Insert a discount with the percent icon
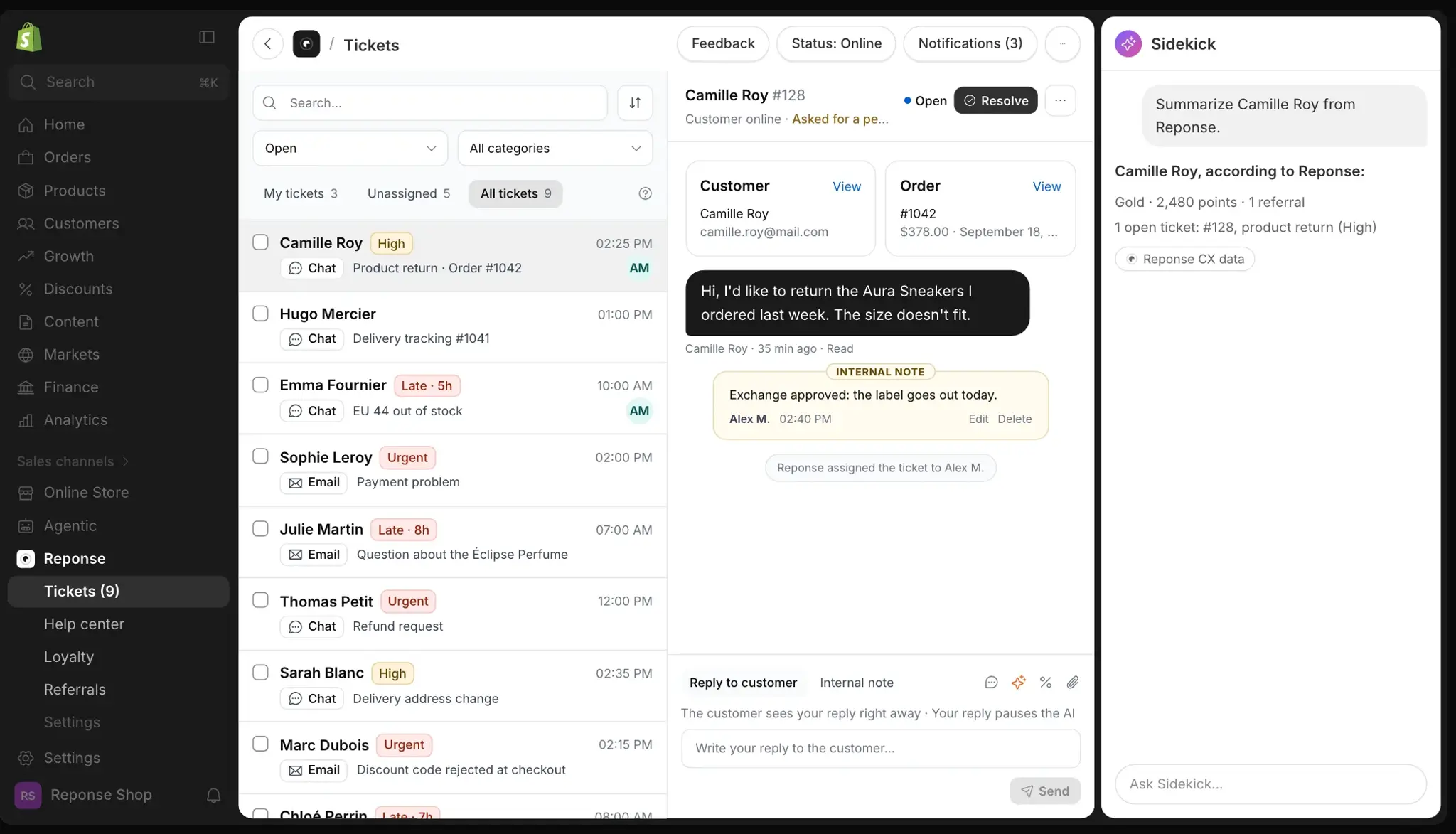 (x=1046, y=683)
